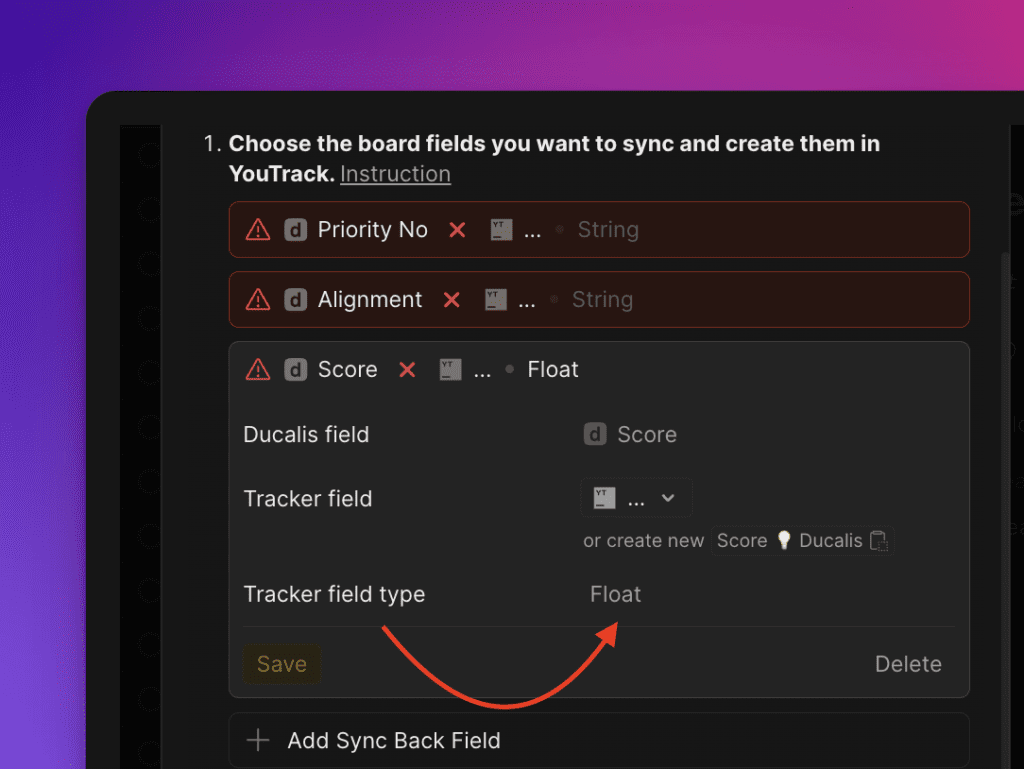Screen dimensions: 1024x769
Task: Save the Score field mapping
Action: click(281, 664)
